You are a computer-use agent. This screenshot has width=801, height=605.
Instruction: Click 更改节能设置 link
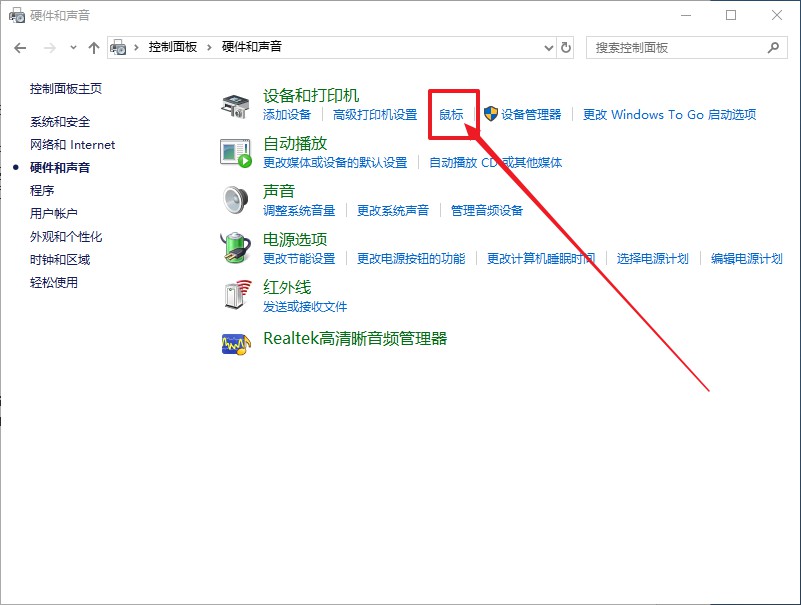click(x=299, y=259)
